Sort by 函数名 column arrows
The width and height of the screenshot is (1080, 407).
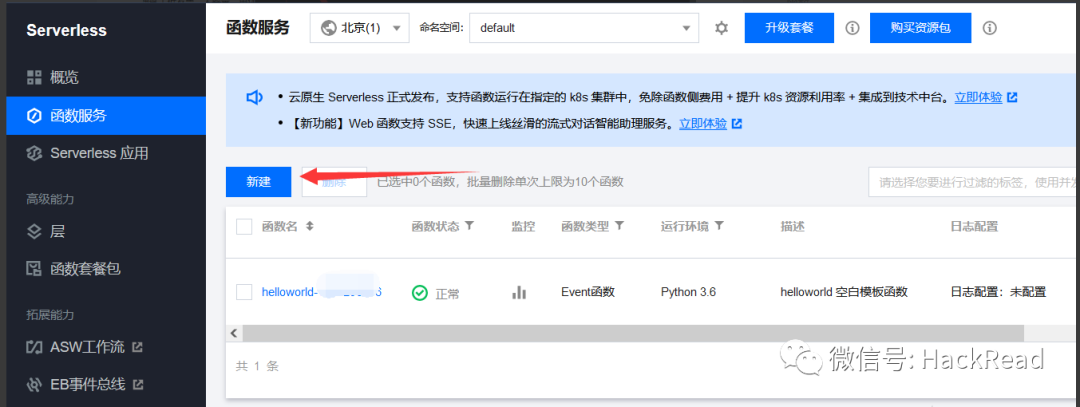[309, 226]
